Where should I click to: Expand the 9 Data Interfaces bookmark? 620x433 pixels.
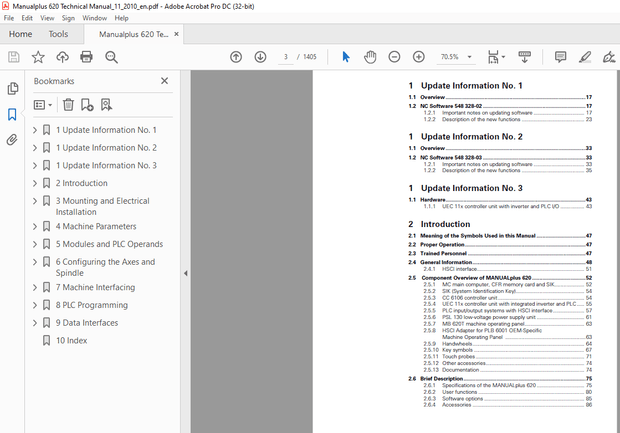click(35, 323)
